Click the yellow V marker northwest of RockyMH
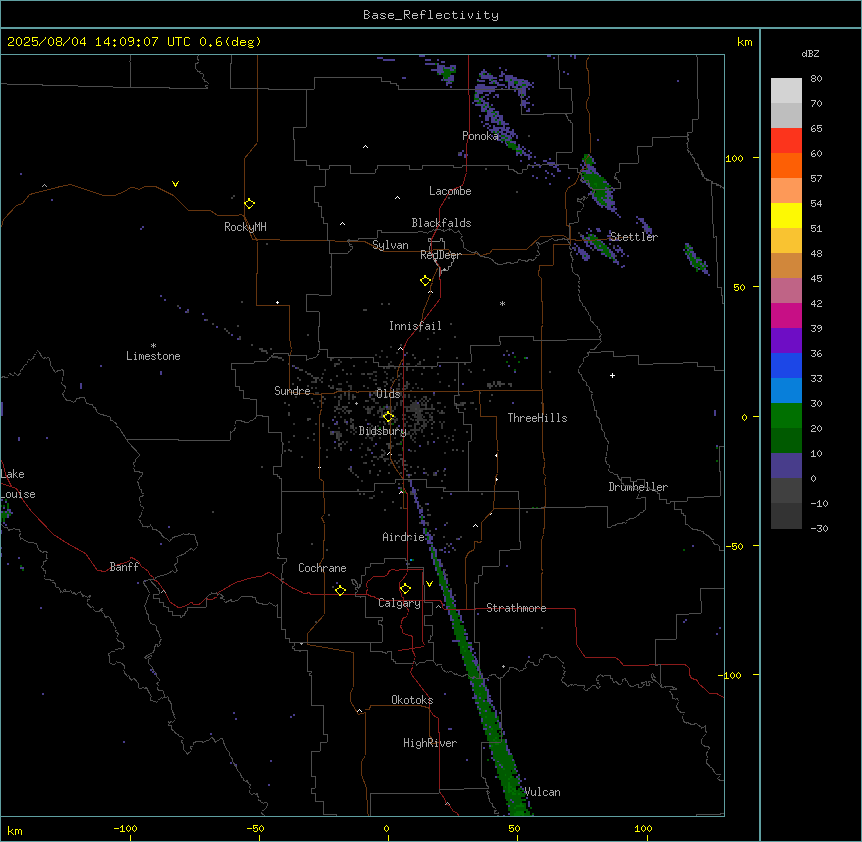 (x=175, y=184)
